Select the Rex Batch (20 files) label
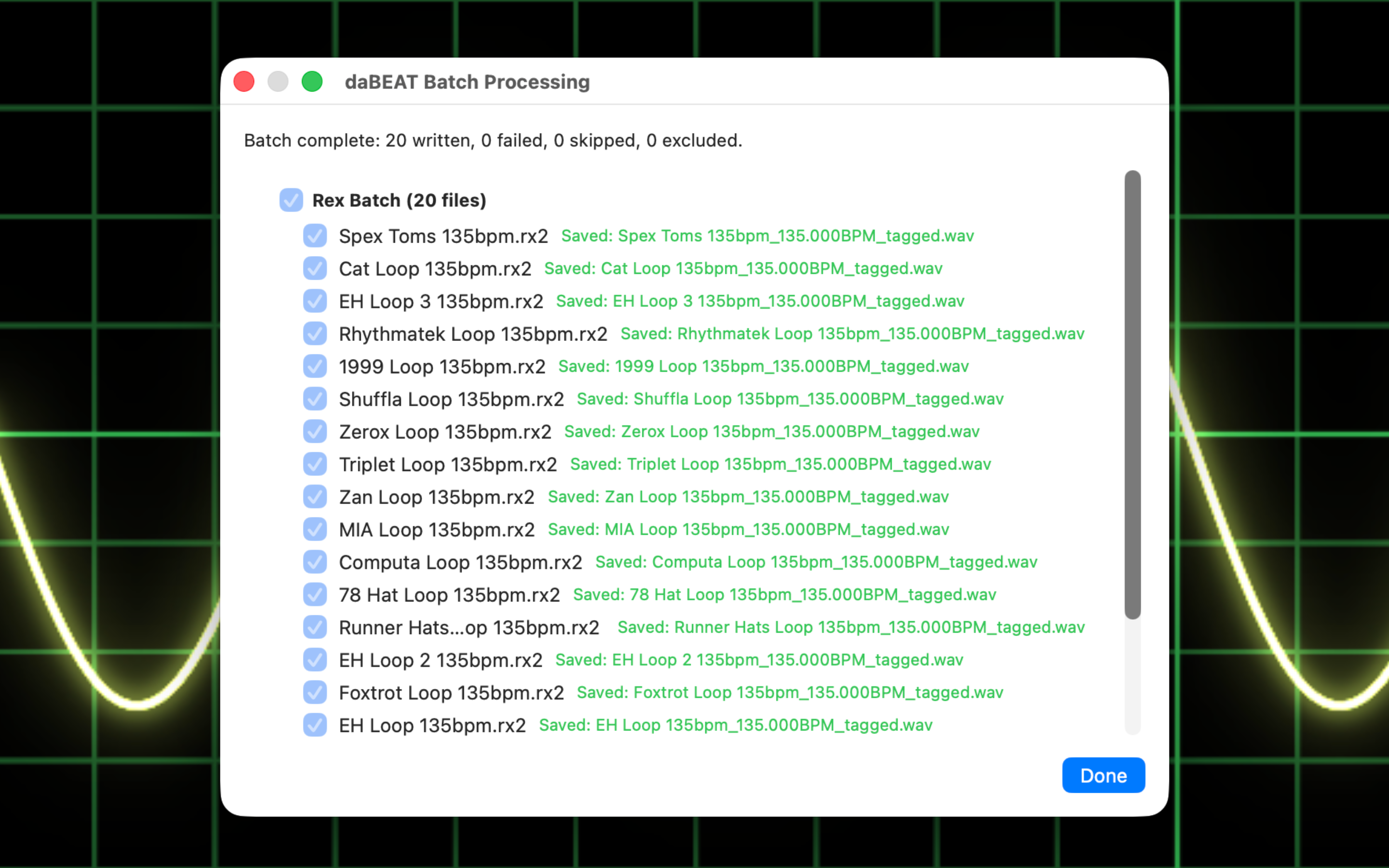Viewport: 1389px width, 868px height. pyautogui.click(x=399, y=200)
